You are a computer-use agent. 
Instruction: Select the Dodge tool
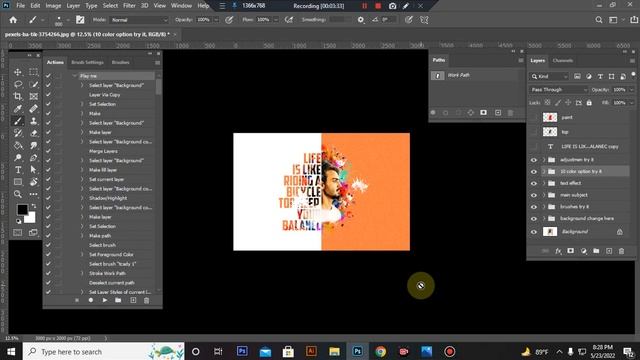18,158
